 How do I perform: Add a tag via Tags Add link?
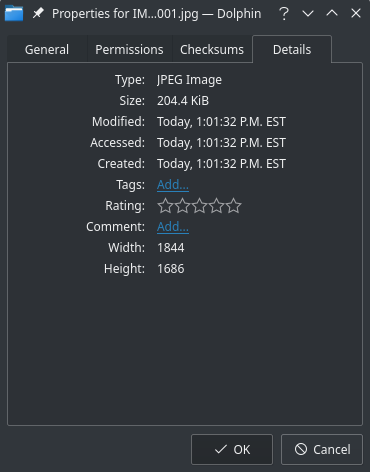pos(173,185)
